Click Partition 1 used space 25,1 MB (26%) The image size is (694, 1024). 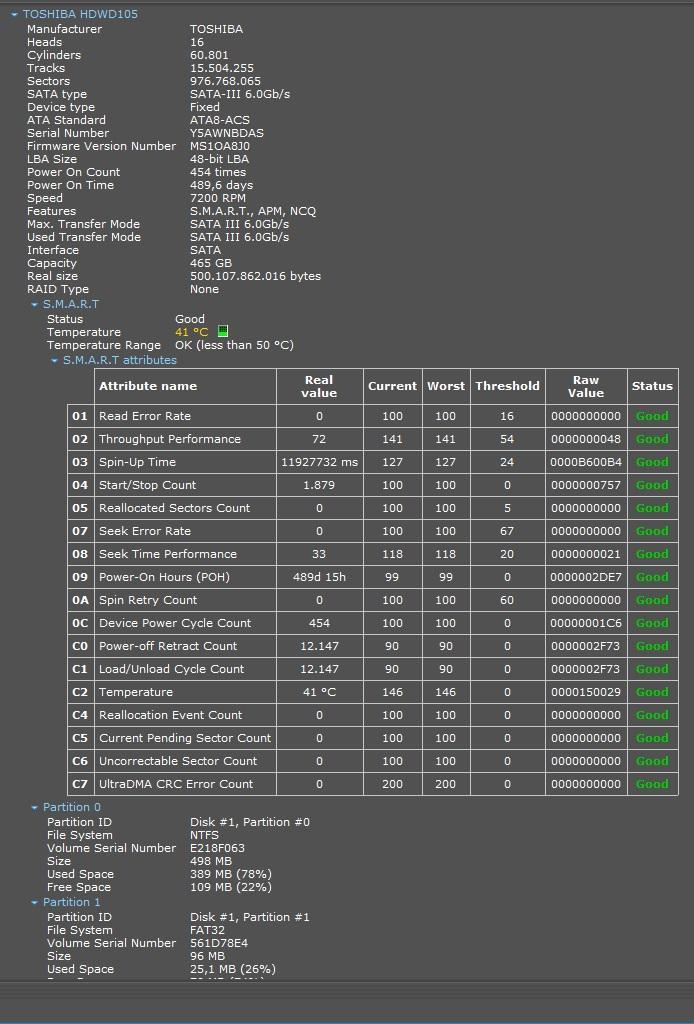coord(233,969)
